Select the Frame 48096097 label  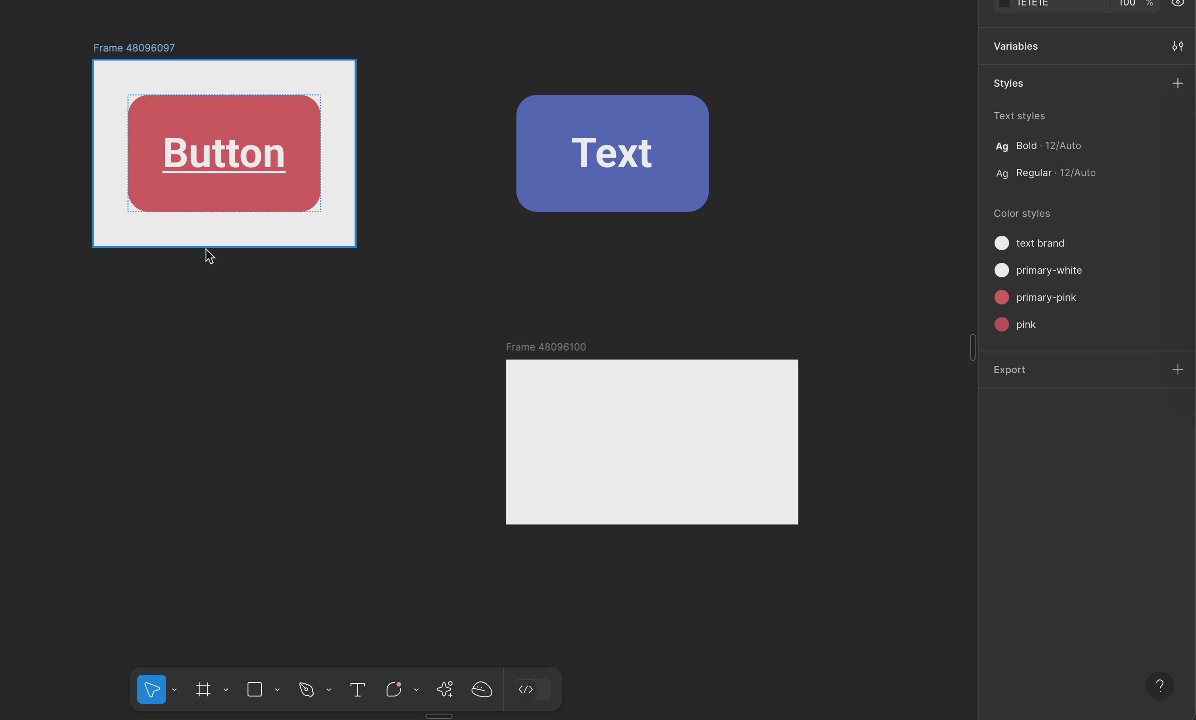click(133, 48)
